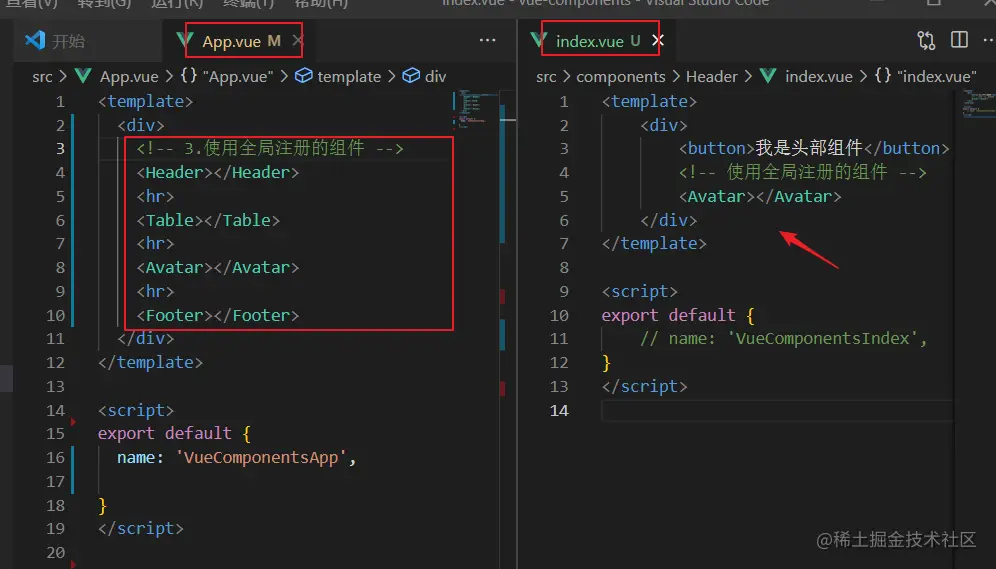This screenshot has height=569, width=996.
Task: Click <button>我是头部组件</button> in index.vue
Action: (814, 149)
